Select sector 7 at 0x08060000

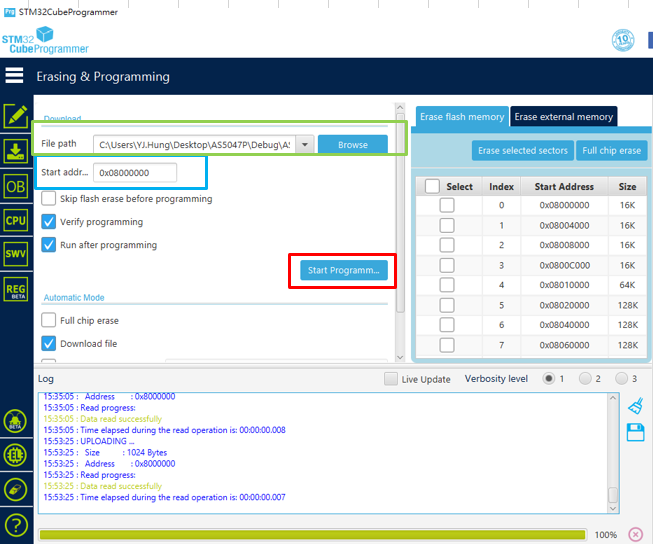pyautogui.click(x=447, y=345)
